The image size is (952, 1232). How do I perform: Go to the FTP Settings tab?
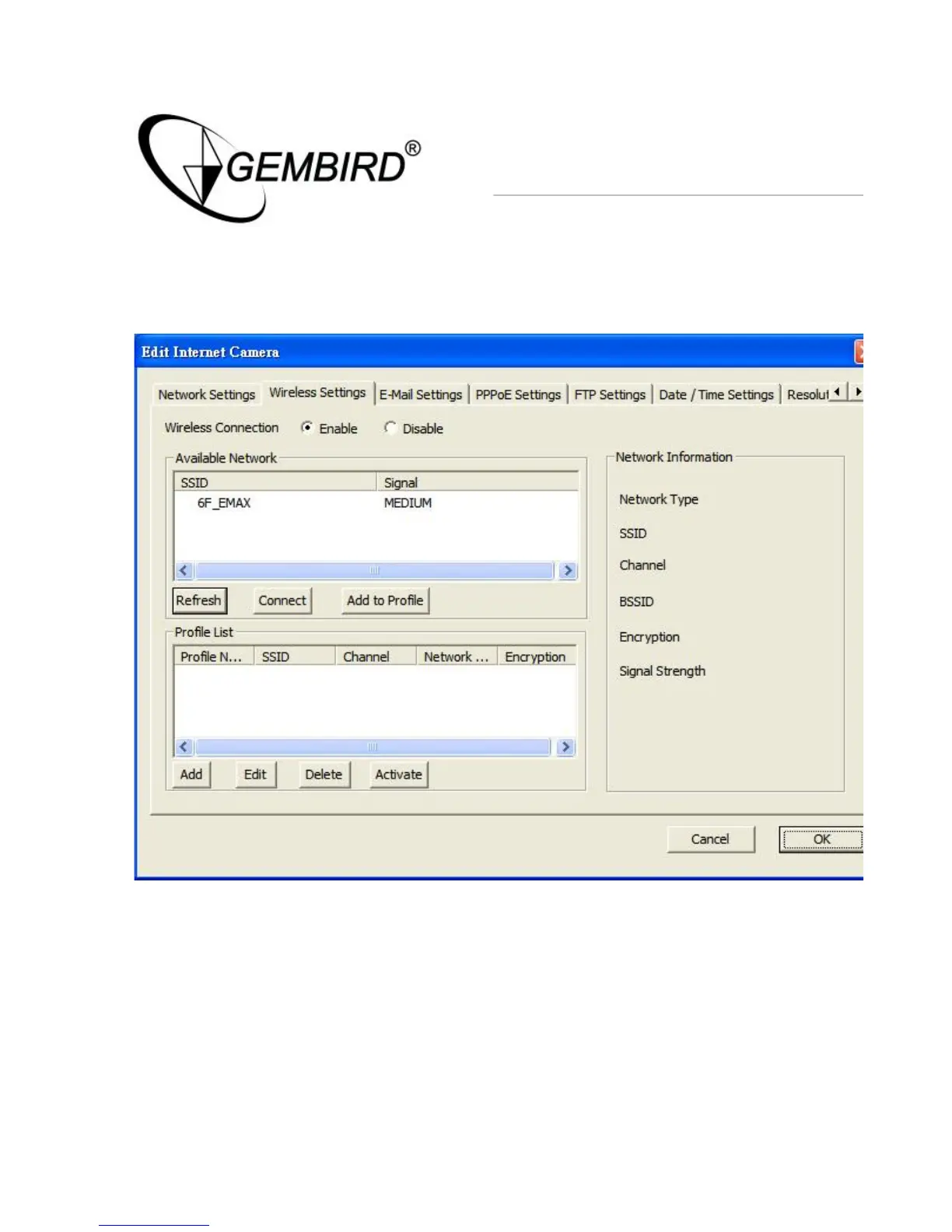pyautogui.click(x=610, y=394)
